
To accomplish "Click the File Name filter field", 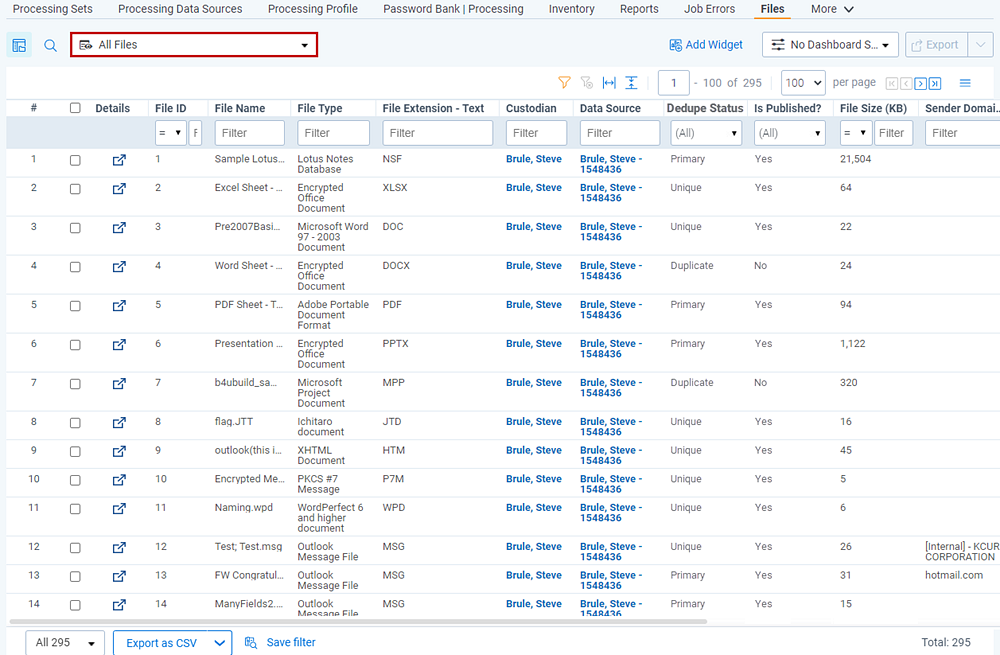I will tap(249, 133).
